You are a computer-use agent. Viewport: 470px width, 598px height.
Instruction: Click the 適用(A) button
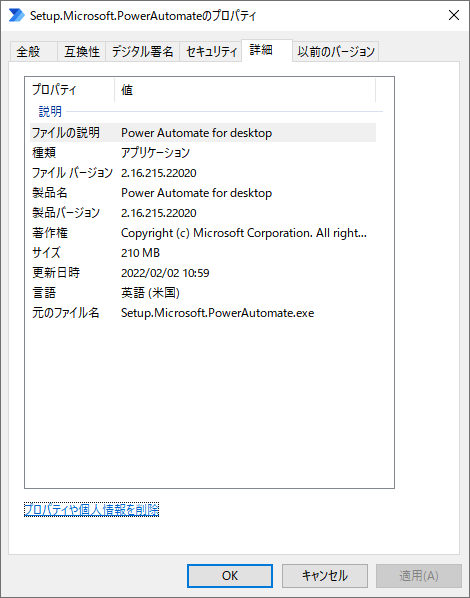tap(418, 575)
